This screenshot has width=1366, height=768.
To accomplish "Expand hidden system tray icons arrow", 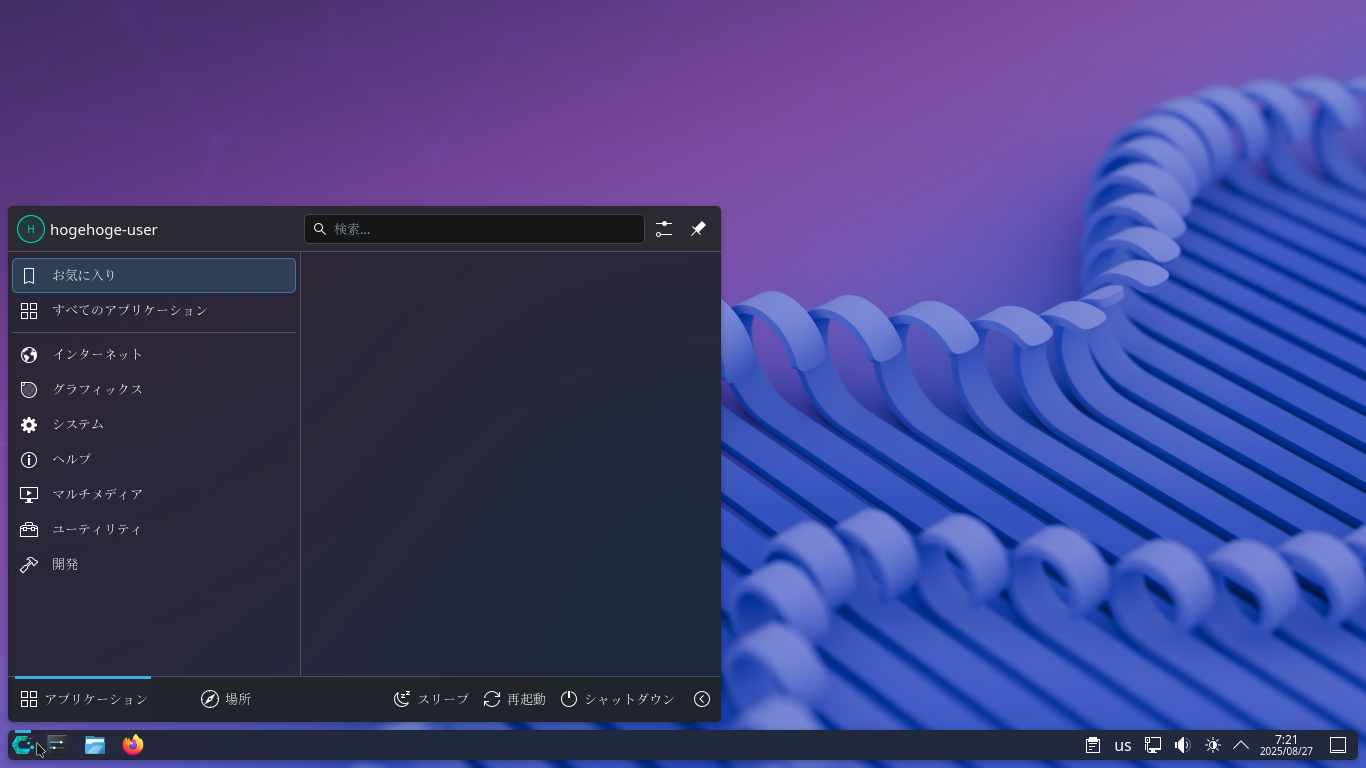I will (x=1241, y=745).
